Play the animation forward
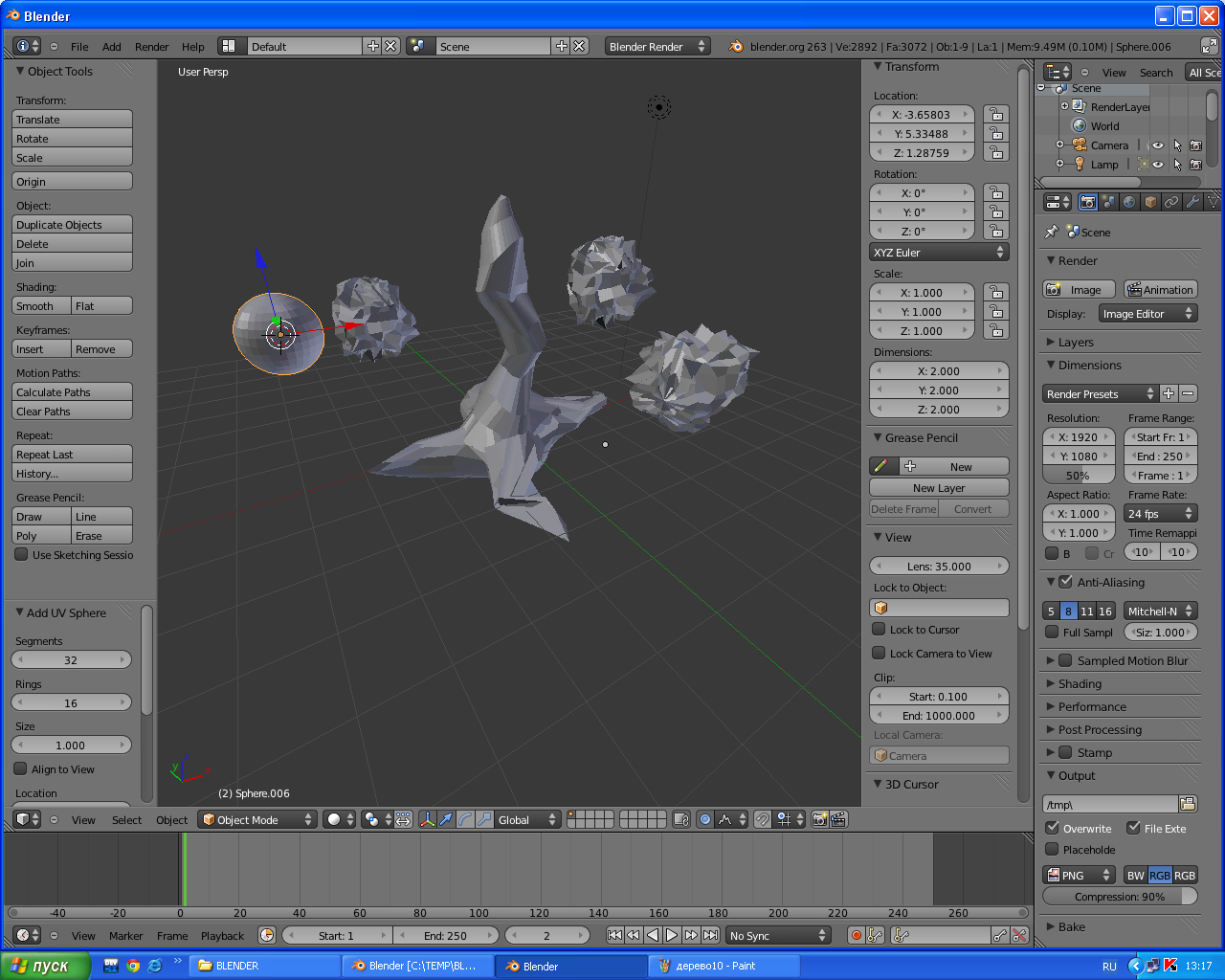1225x980 pixels. (672, 935)
